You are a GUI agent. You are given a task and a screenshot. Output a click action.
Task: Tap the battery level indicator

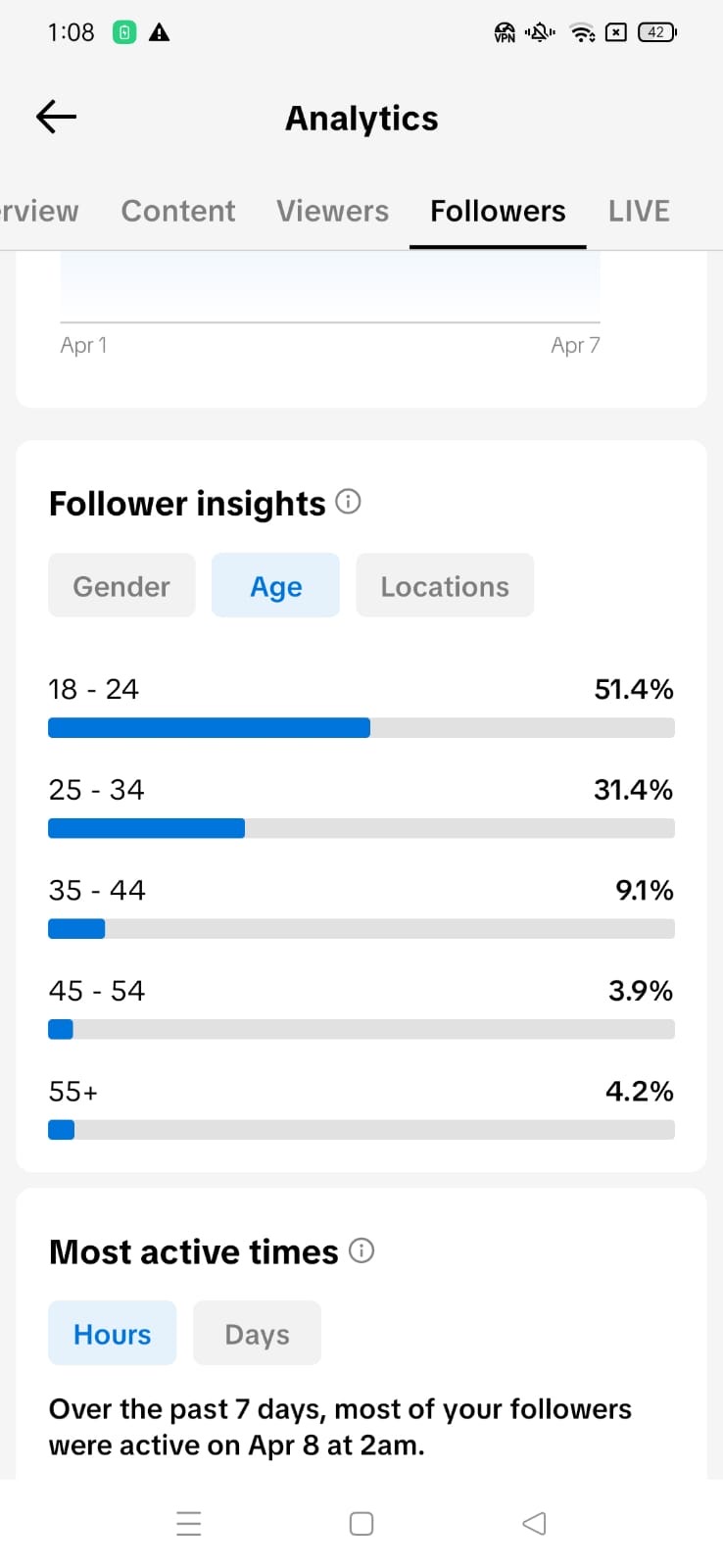656,32
